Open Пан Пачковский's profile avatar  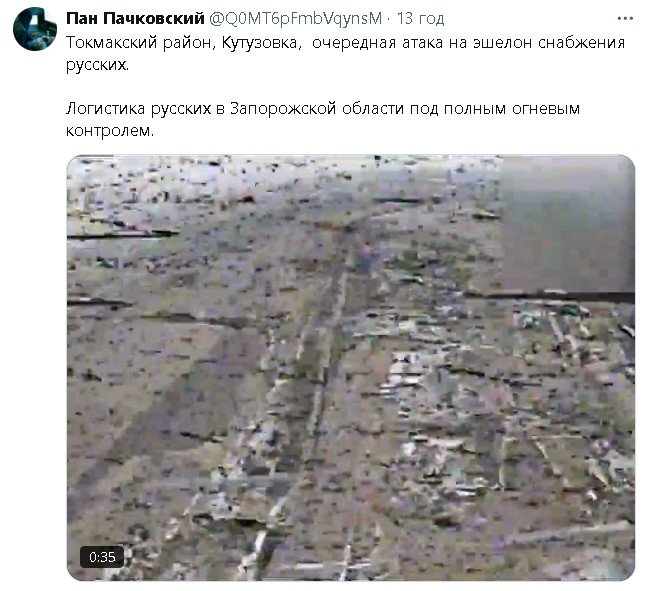(x=35, y=29)
